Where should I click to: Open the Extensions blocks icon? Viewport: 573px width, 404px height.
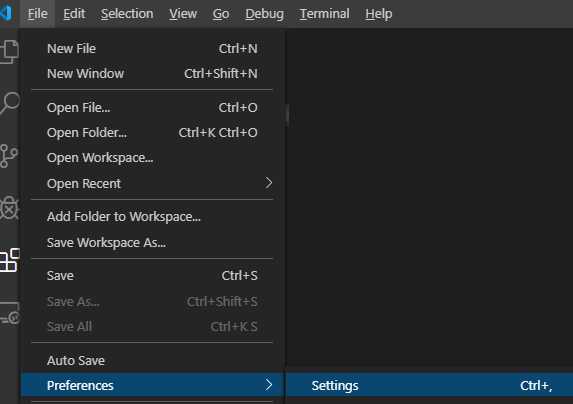(10, 260)
